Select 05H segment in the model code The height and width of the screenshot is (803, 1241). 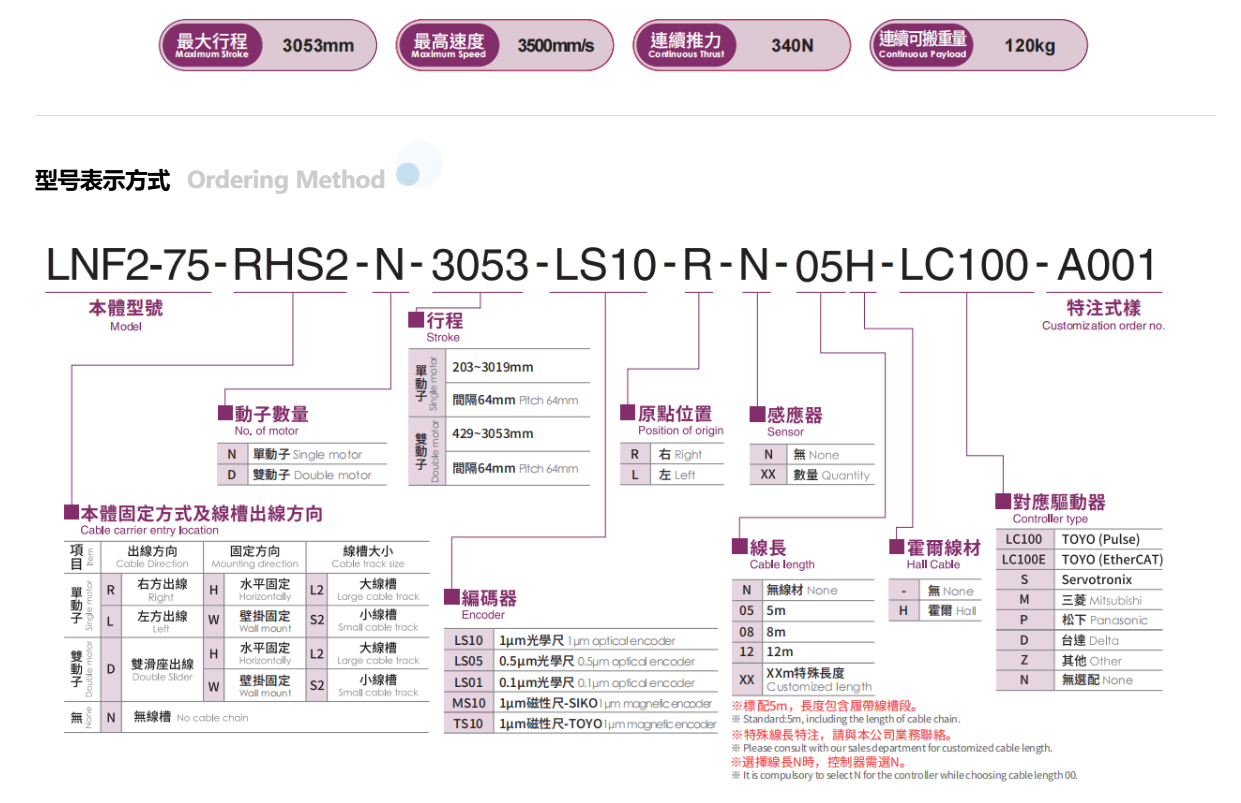(x=835, y=266)
